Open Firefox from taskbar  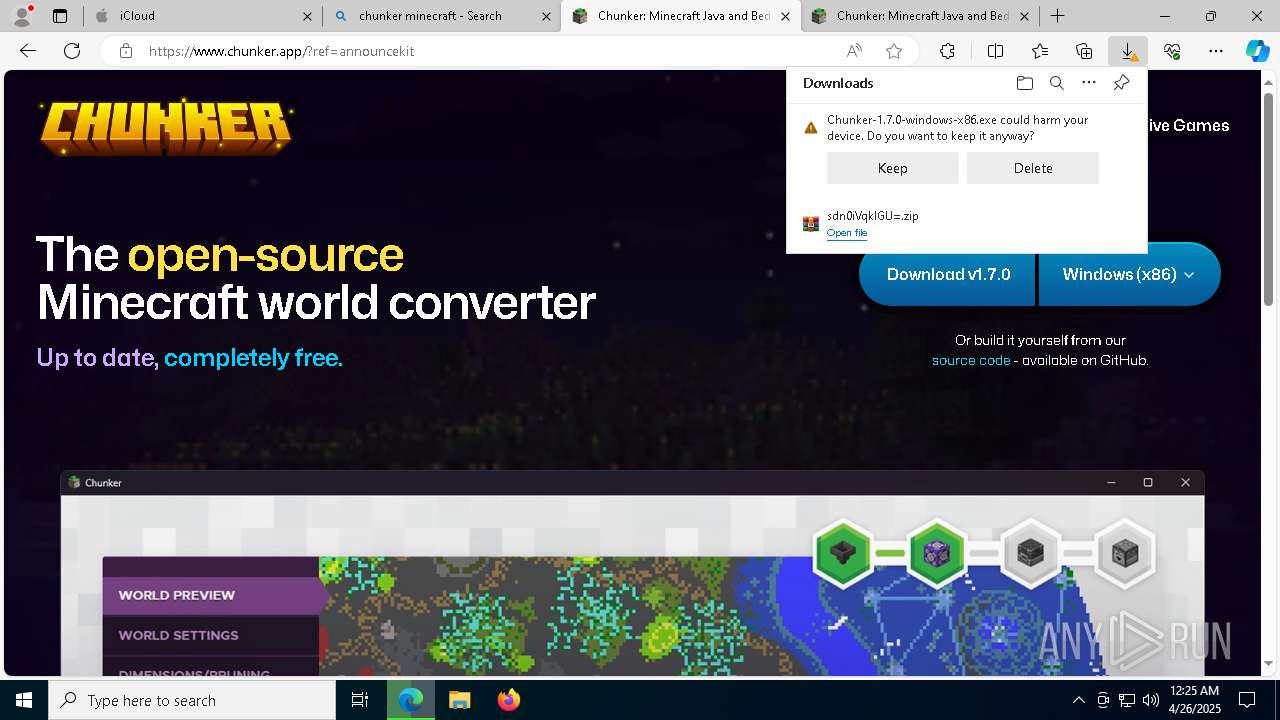click(509, 700)
